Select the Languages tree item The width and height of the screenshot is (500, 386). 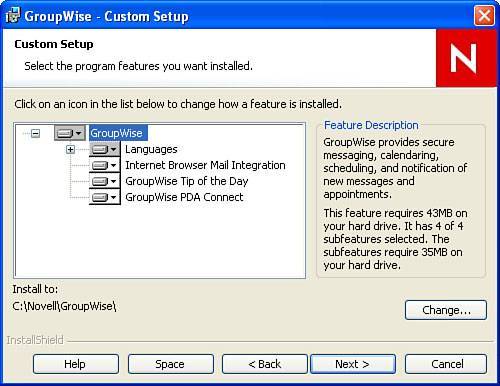click(151, 149)
